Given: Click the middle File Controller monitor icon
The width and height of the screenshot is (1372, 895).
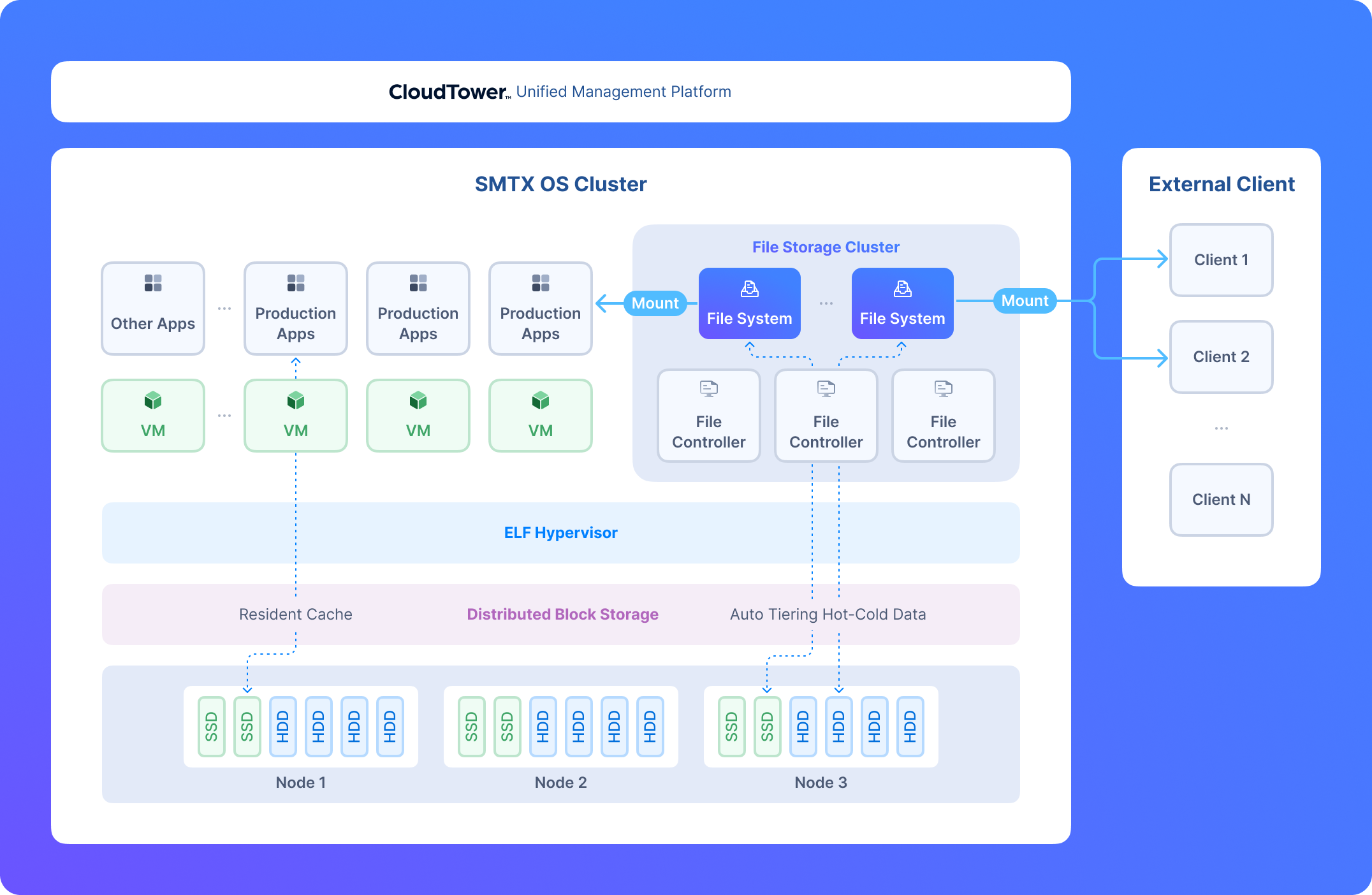Looking at the screenshot, I should coord(826,388).
